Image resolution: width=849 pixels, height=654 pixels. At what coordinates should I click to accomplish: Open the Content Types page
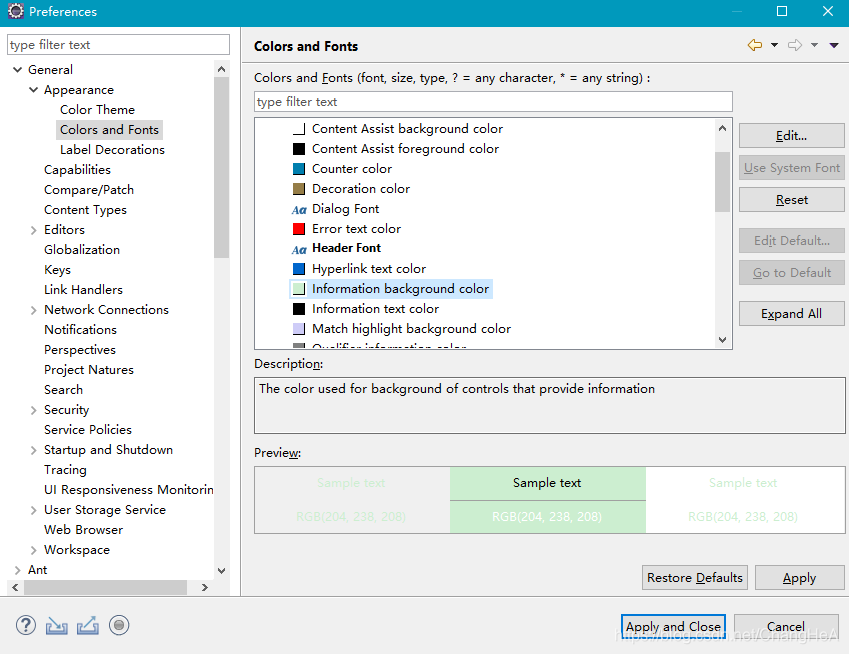(x=86, y=210)
